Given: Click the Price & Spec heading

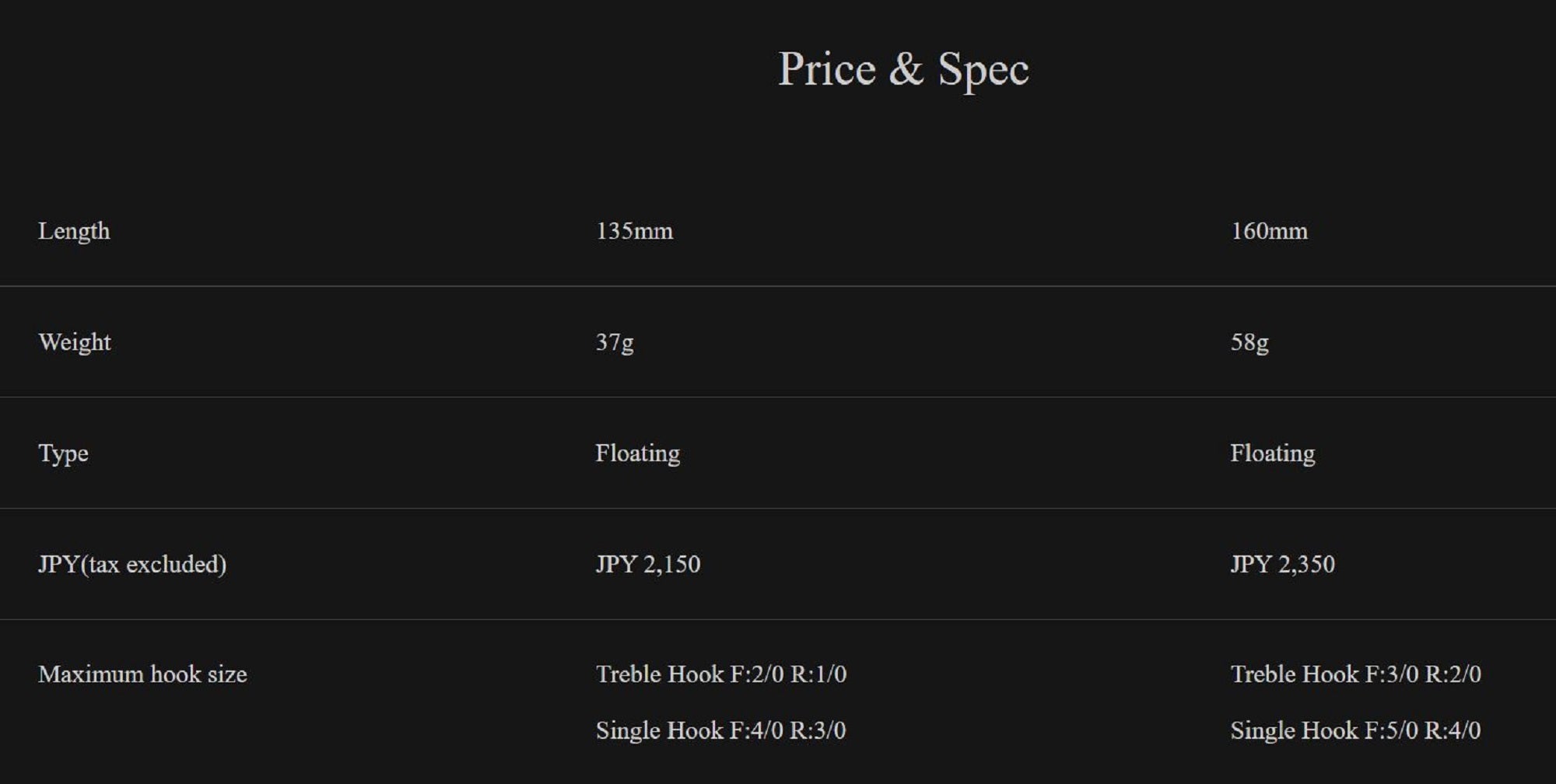Looking at the screenshot, I should (903, 69).
